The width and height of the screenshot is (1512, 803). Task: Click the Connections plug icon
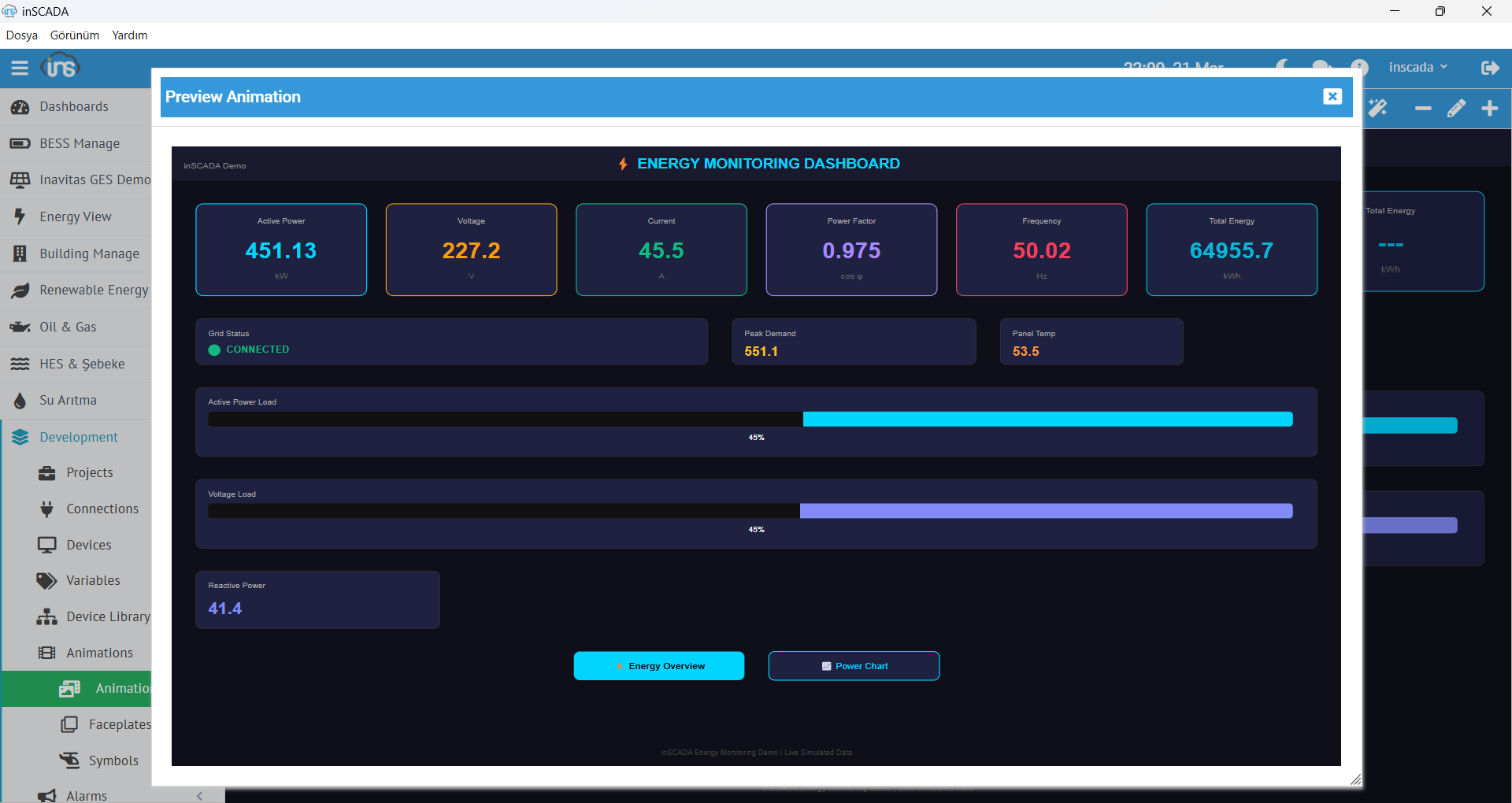(x=47, y=509)
